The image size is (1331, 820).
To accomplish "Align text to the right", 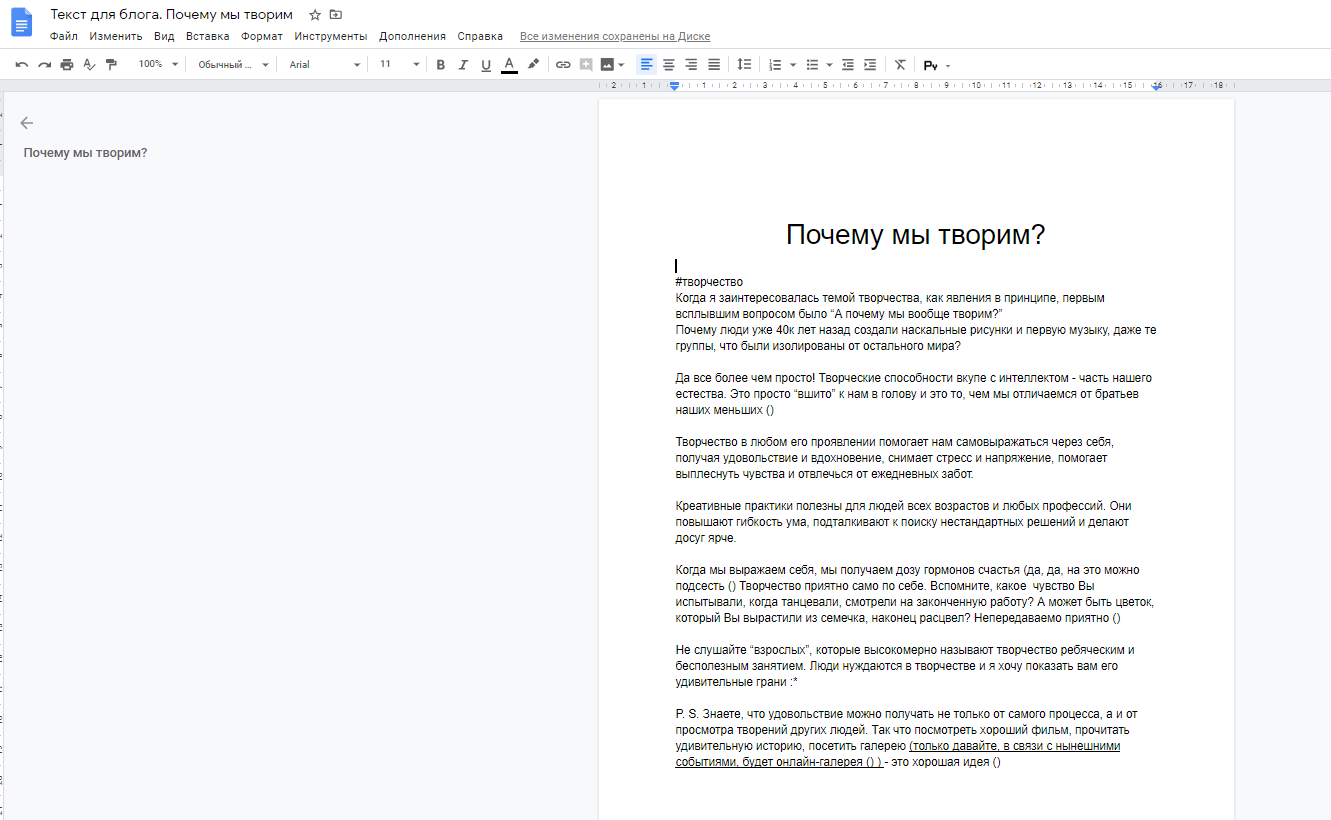I will [x=691, y=64].
